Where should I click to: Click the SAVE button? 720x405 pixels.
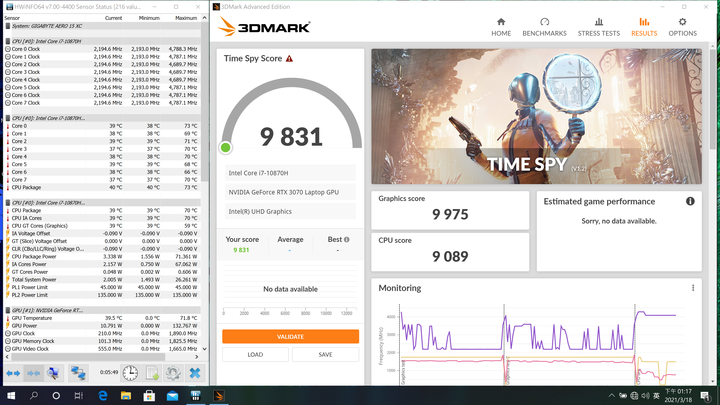pos(325,354)
